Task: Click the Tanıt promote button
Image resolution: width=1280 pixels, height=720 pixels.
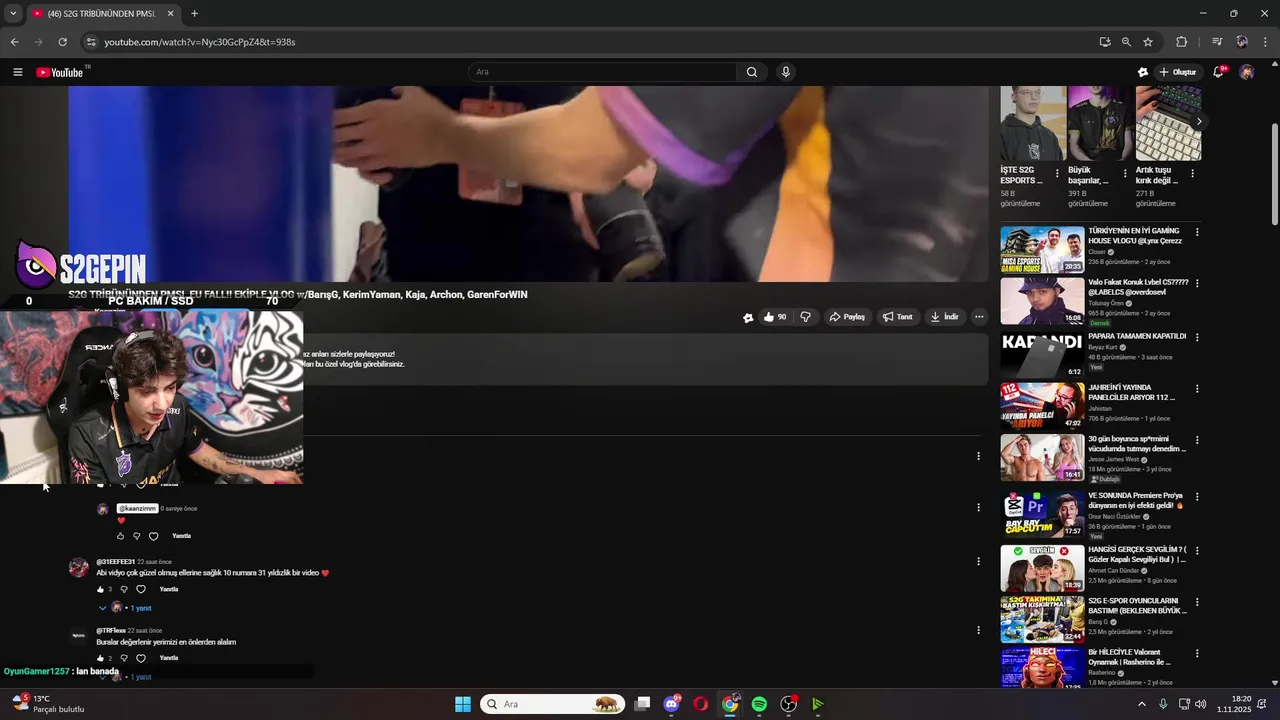Action: coord(897,317)
